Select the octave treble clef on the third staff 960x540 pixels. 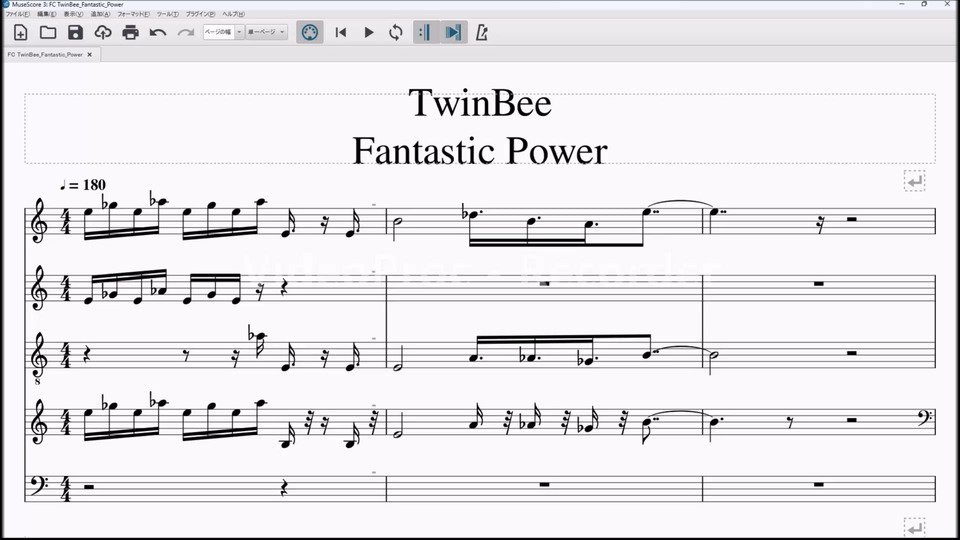[x=40, y=358]
